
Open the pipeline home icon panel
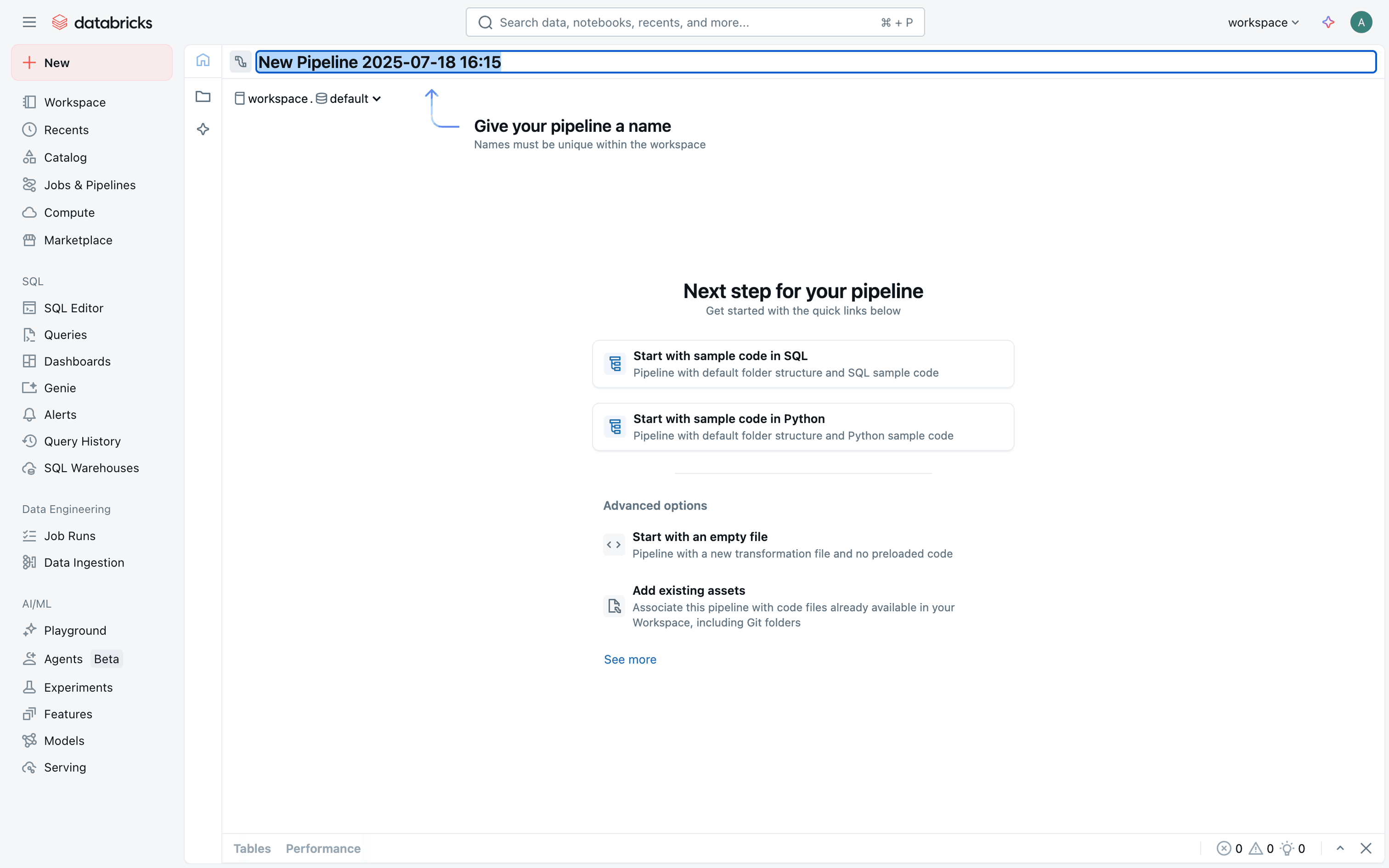(x=203, y=60)
